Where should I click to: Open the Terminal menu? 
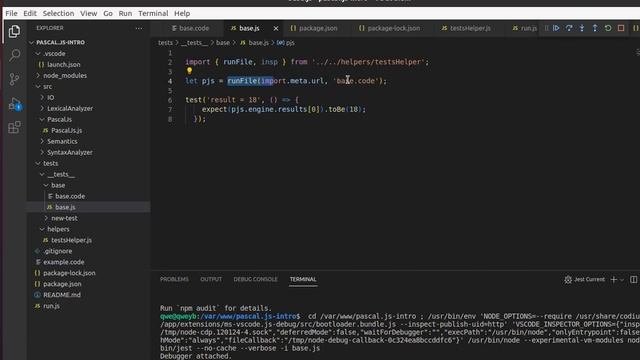coord(153,13)
